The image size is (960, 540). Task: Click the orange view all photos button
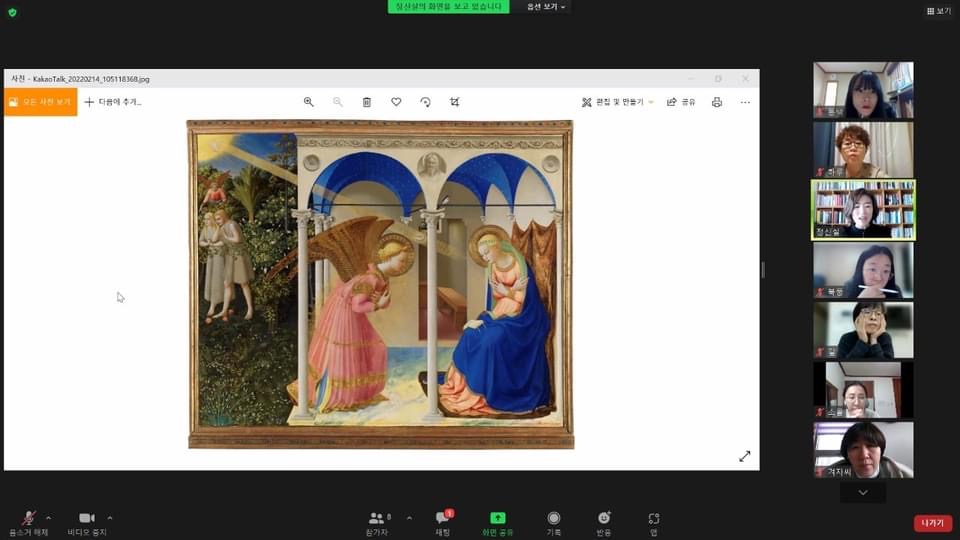point(41,102)
